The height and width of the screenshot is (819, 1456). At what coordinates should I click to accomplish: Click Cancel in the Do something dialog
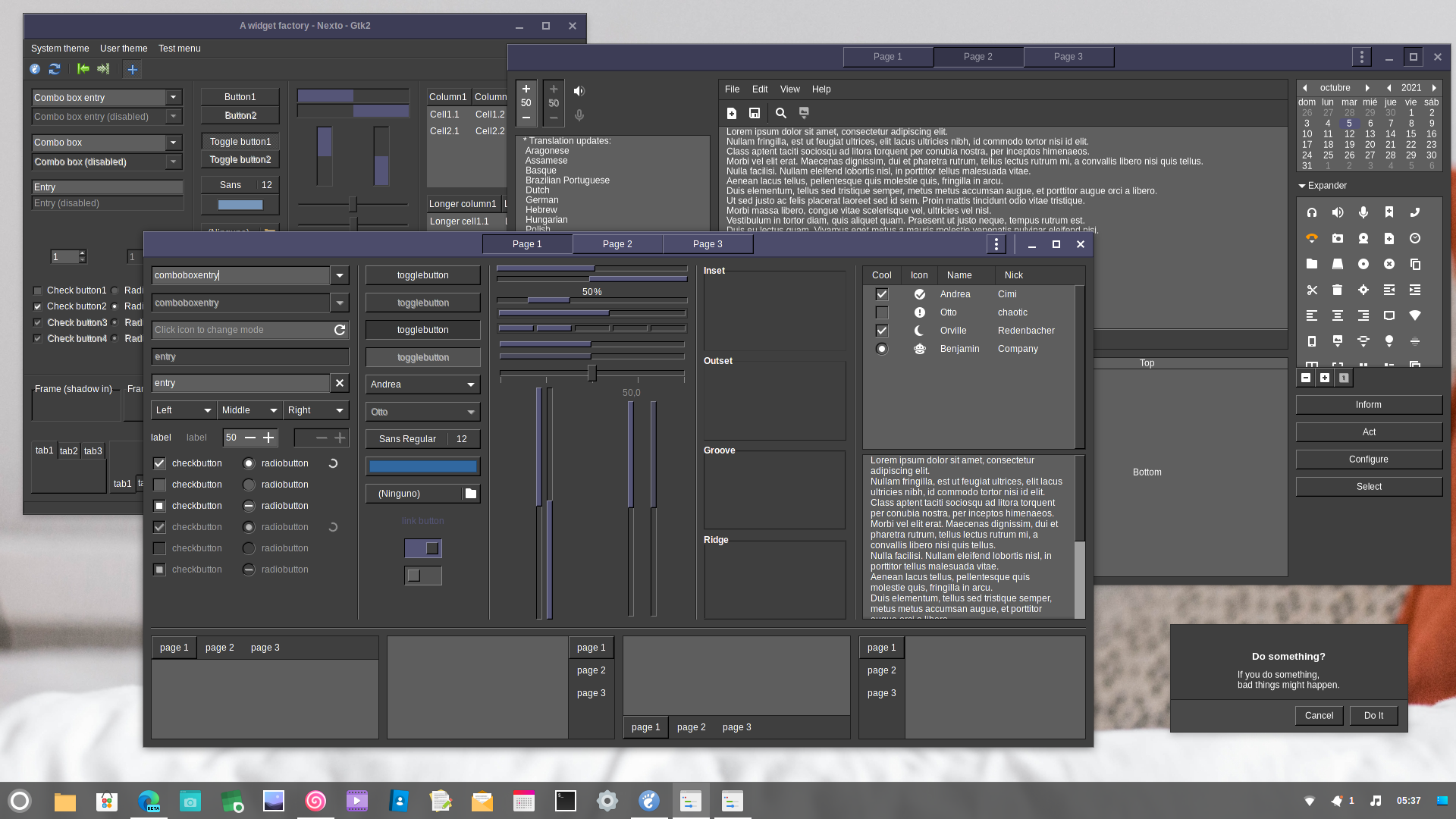point(1319,716)
